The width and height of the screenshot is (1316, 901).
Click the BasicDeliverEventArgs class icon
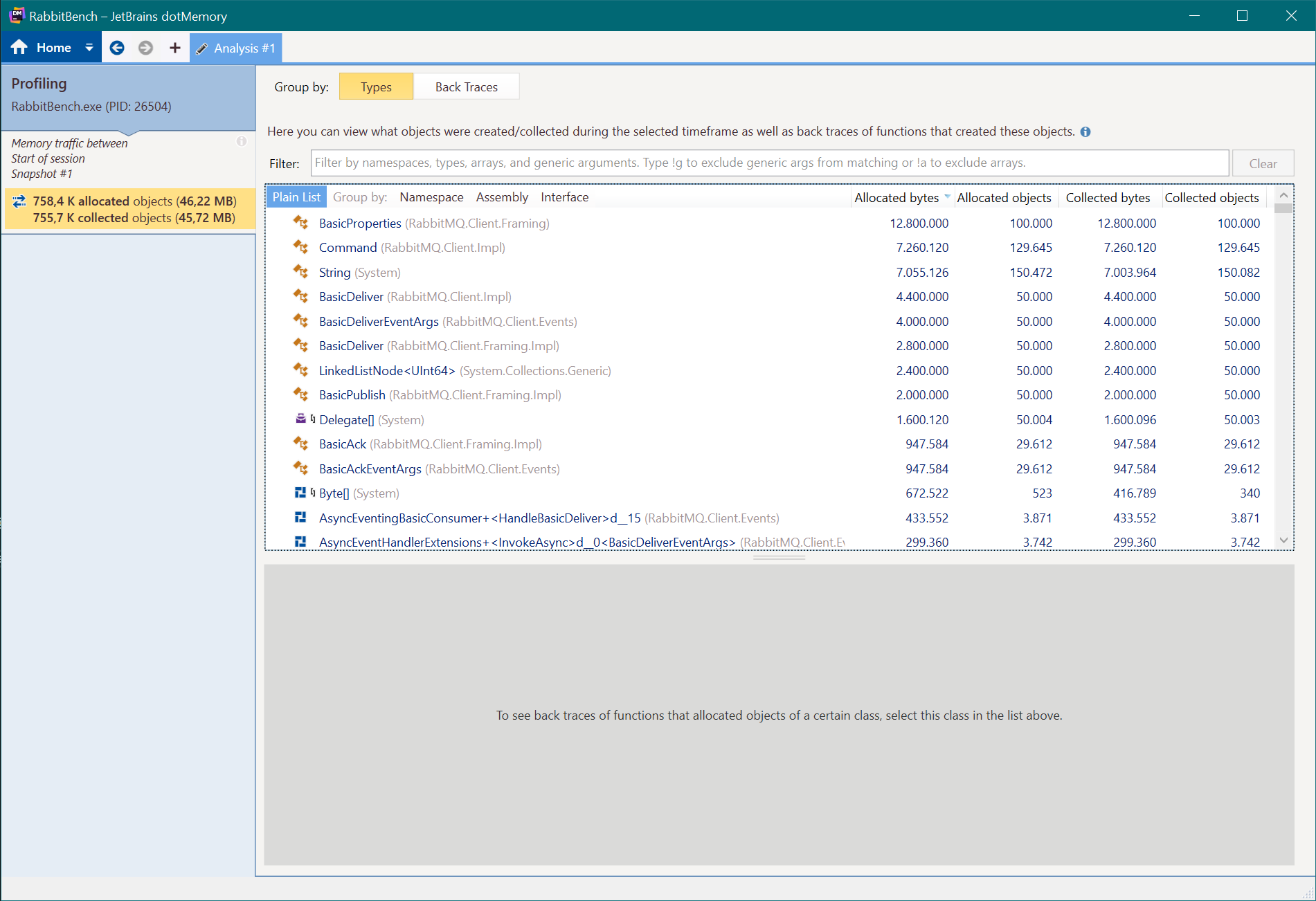(300, 321)
